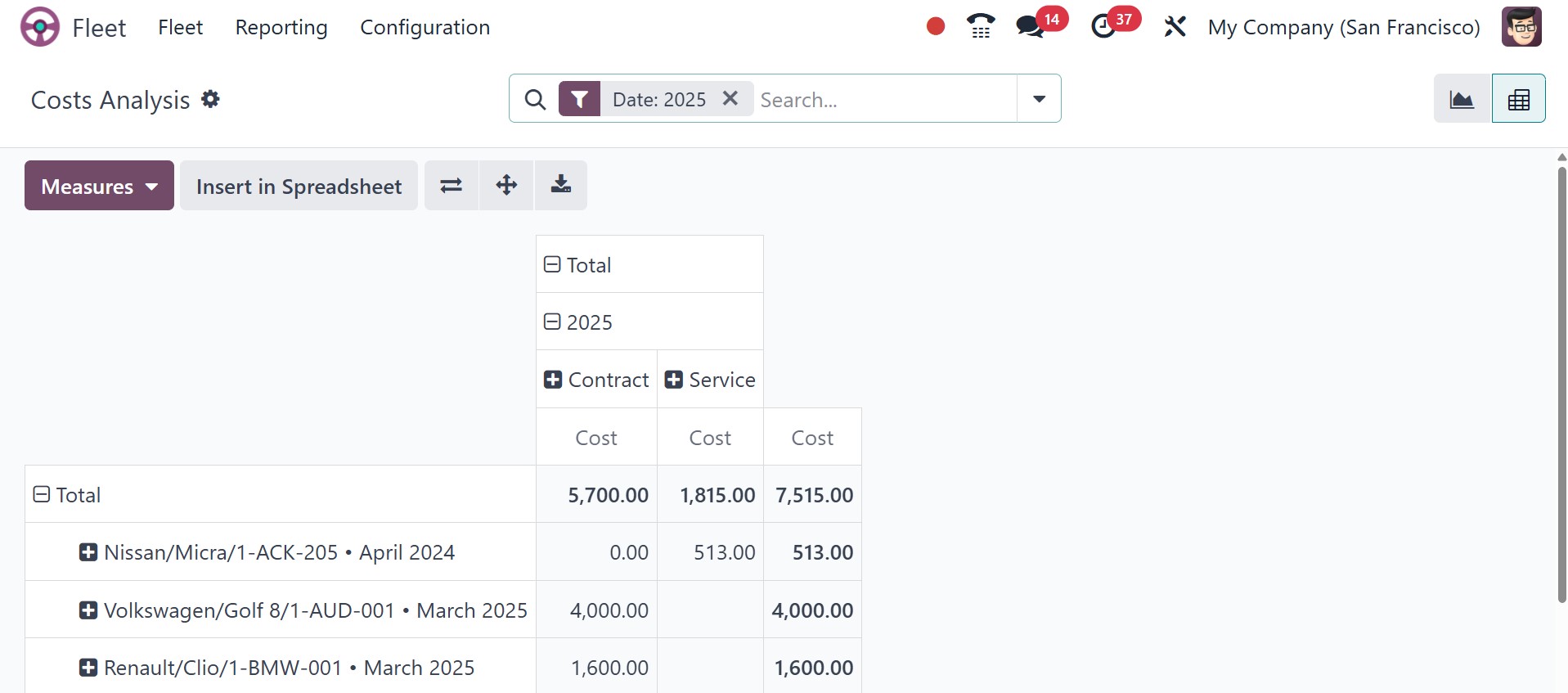Viewport: 1568px width, 693px height.
Task: Open the debug tools wrench icon
Action: coord(1175,26)
